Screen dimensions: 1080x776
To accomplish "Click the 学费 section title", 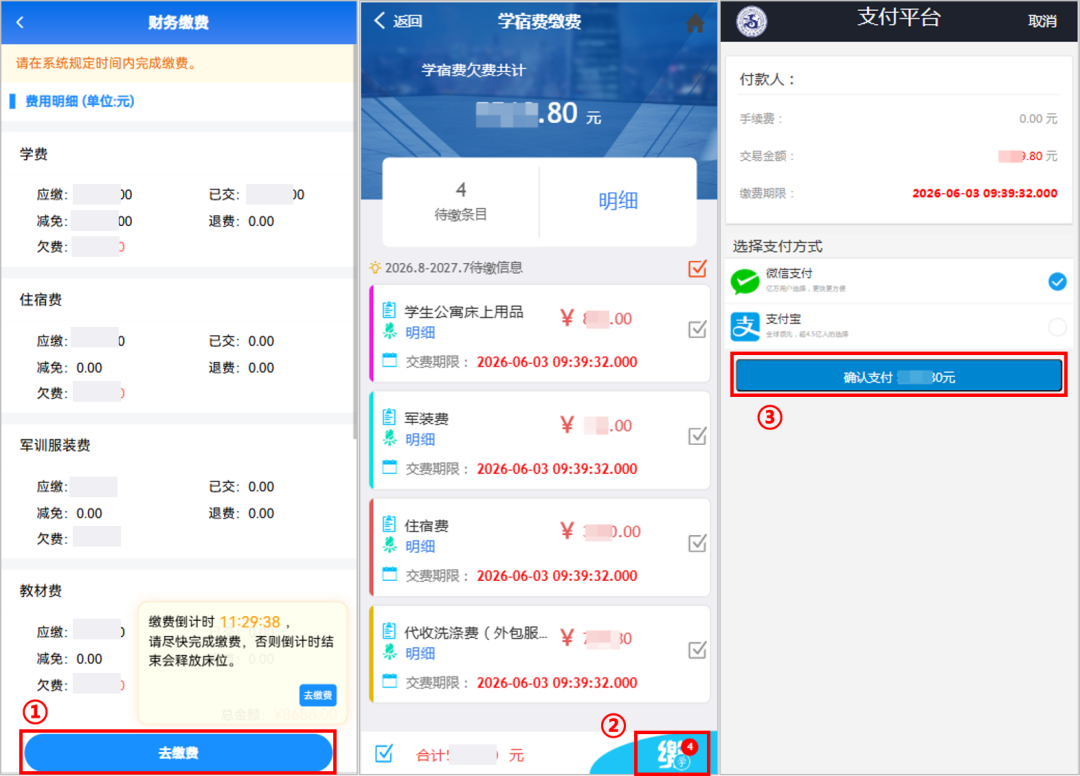I will (34, 154).
